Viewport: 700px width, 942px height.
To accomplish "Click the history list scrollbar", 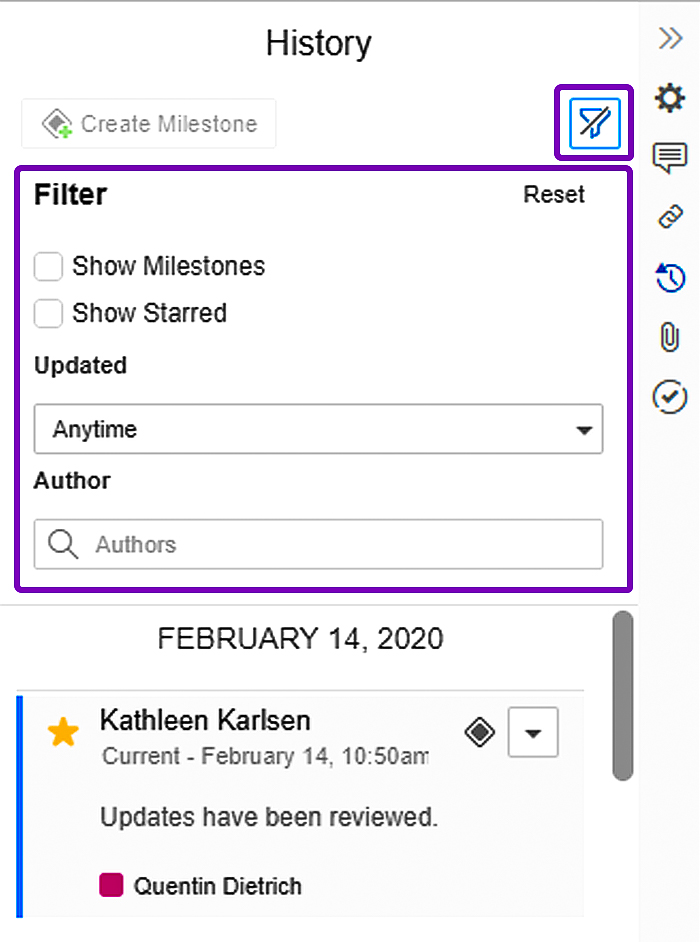I will pyautogui.click(x=623, y=695).
